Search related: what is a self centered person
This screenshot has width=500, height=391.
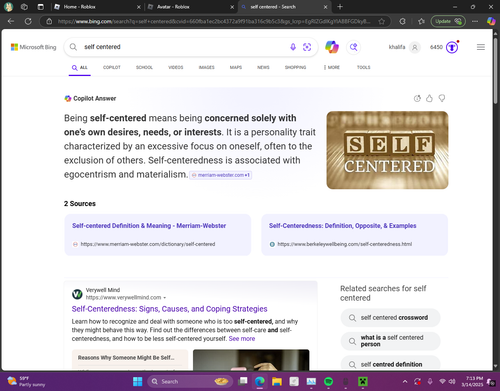390,341
